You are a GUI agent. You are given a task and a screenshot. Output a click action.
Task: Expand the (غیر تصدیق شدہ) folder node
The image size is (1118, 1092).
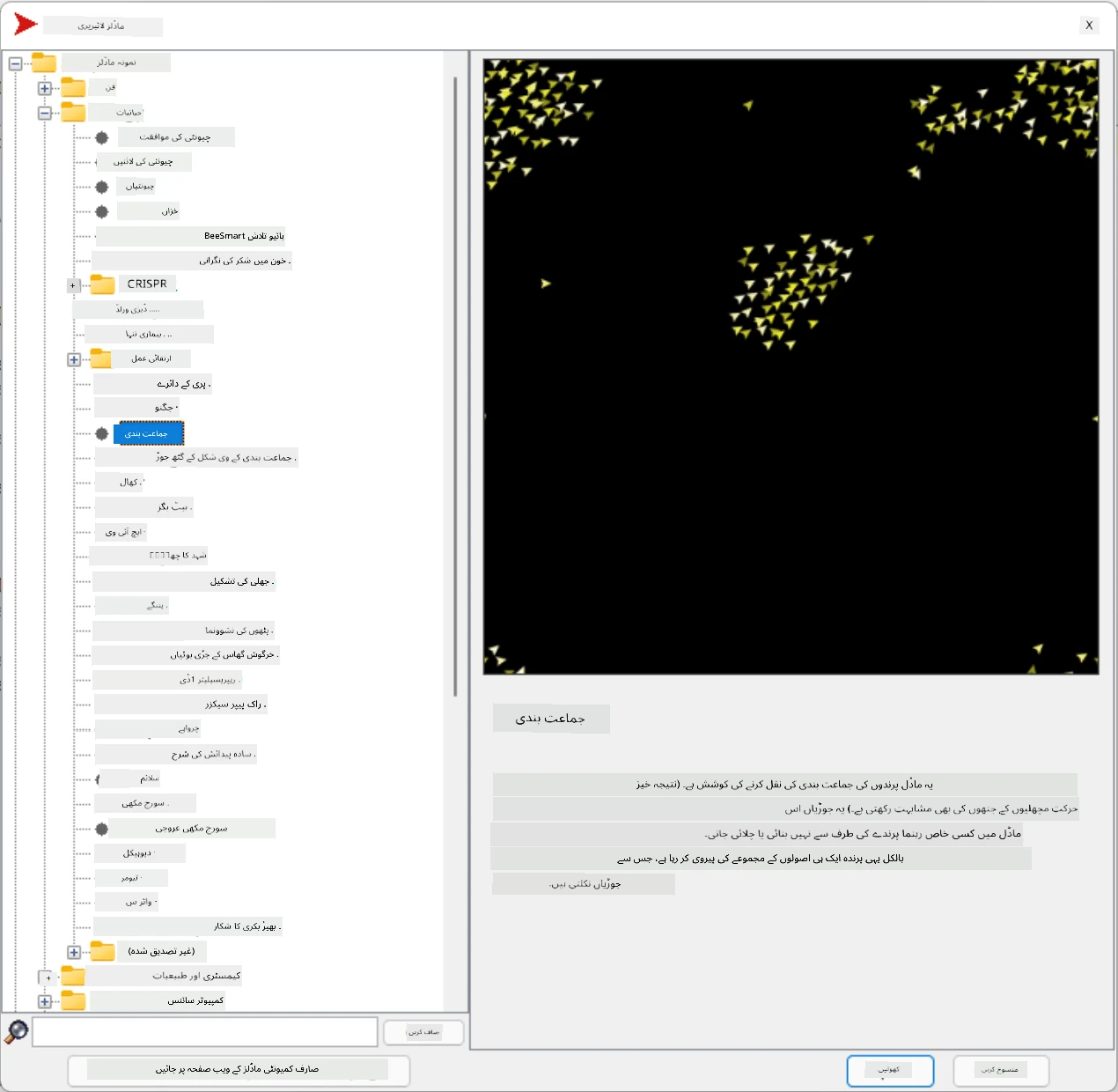click(74, 952)
